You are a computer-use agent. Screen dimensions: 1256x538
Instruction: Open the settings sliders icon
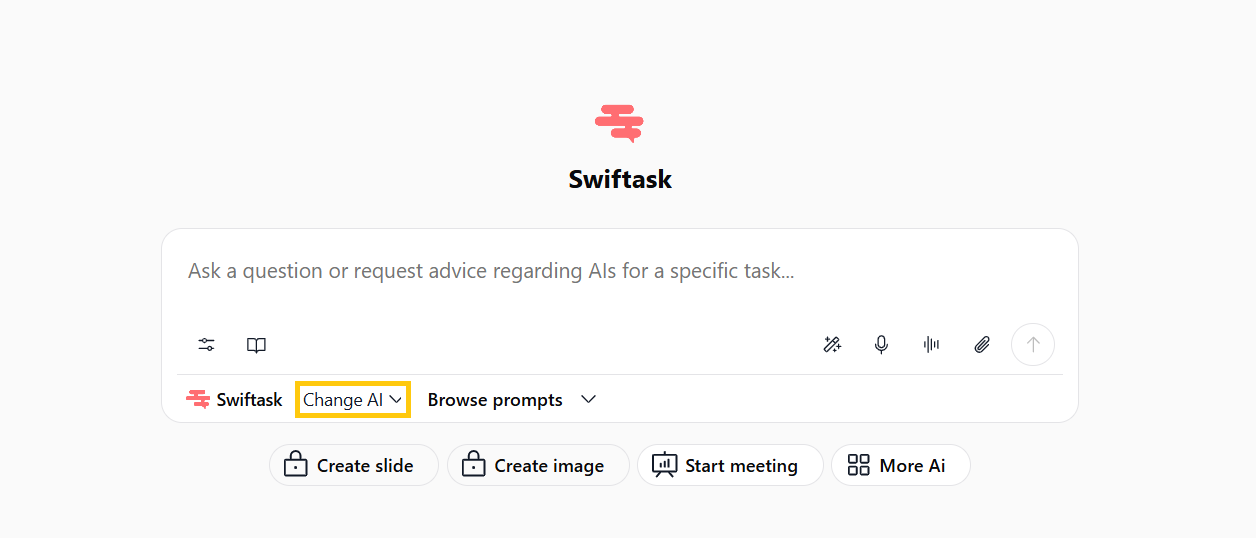coord(206,345)
